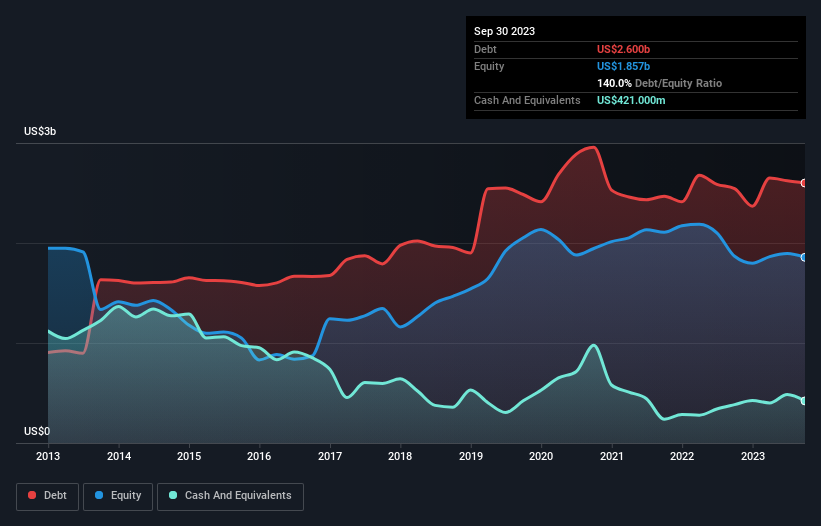
Task: Click the 2020 x-axis label
Action: (541, 456)
